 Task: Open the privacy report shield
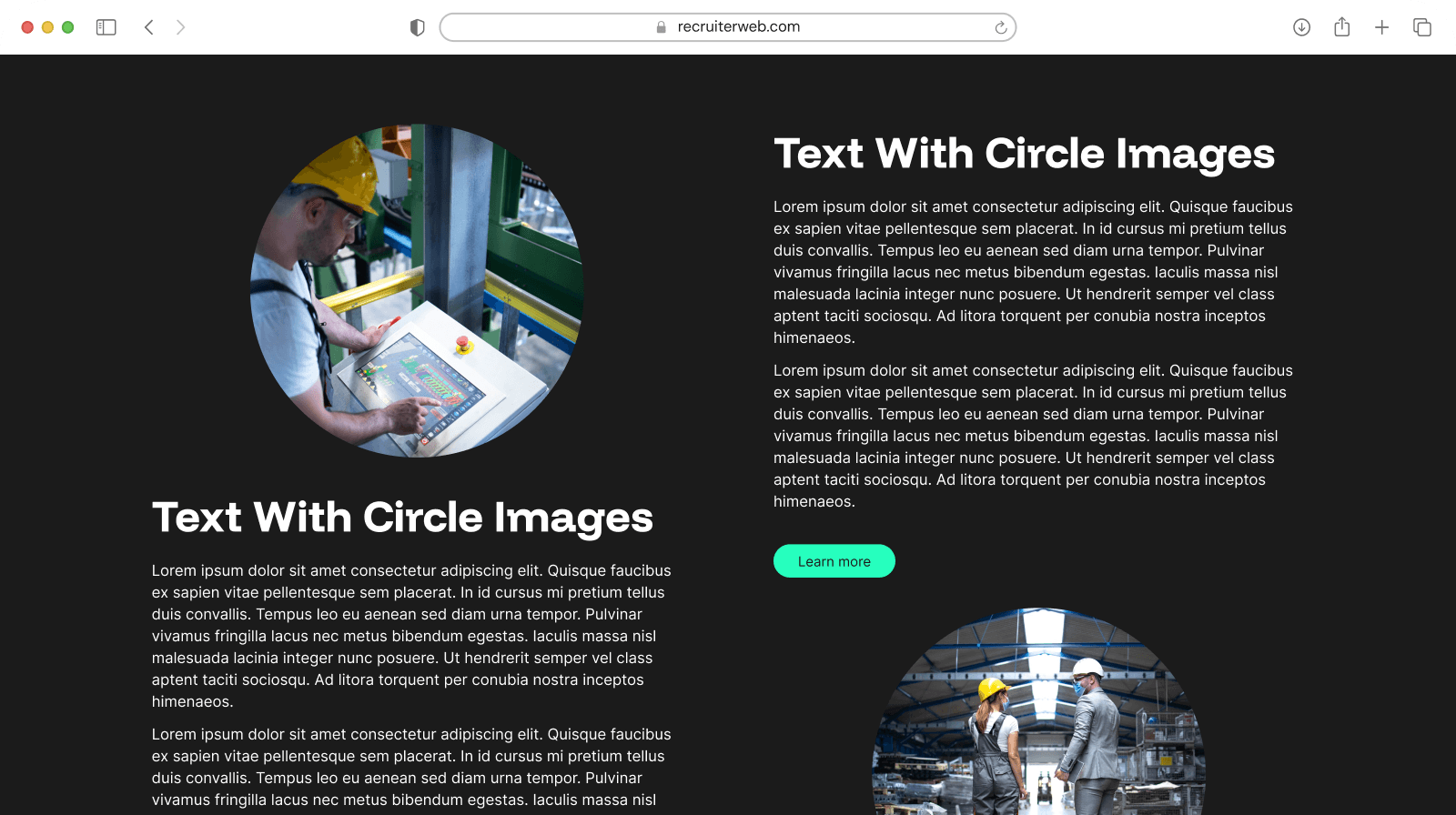[418, 27]
